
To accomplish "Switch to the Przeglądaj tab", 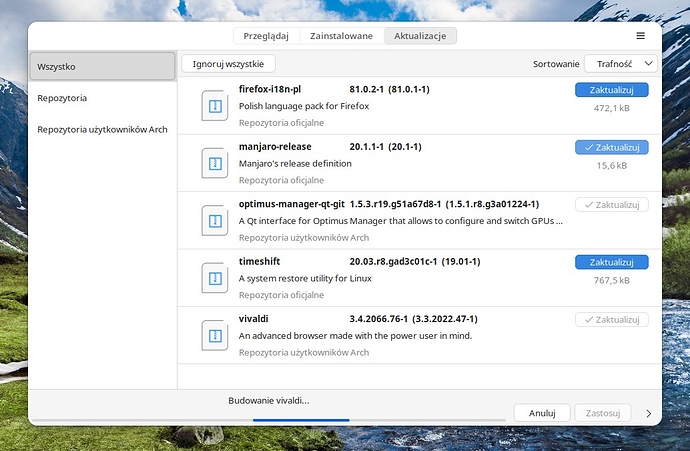I will (x=266, y=36).
